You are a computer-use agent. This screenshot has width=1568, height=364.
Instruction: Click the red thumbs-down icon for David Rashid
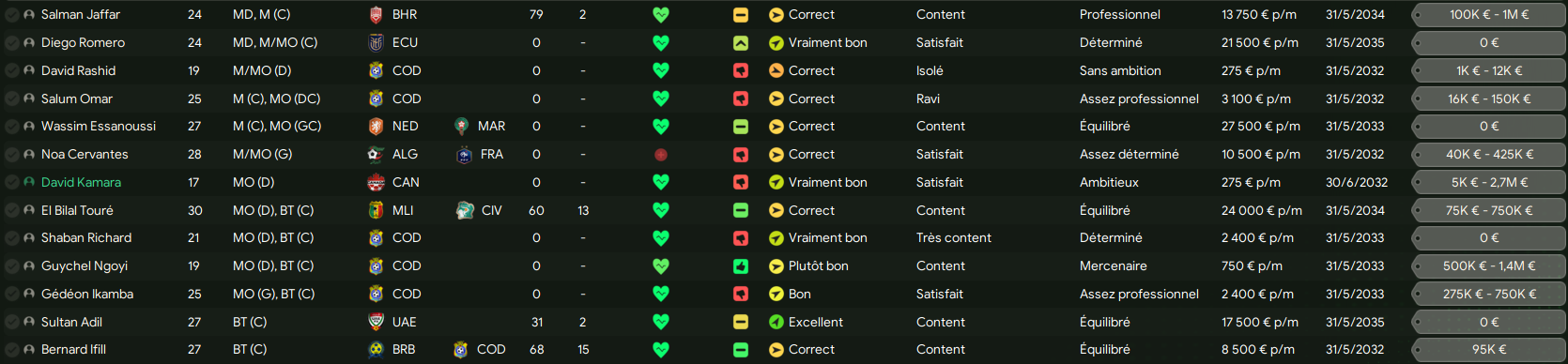(x=741, y=71)
